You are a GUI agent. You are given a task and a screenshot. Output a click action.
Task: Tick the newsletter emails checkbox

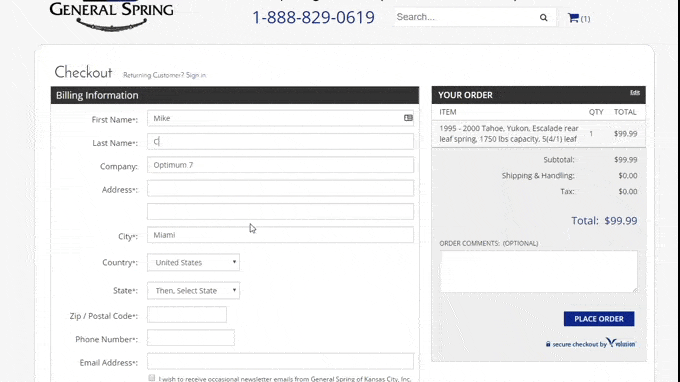[151, 378]
